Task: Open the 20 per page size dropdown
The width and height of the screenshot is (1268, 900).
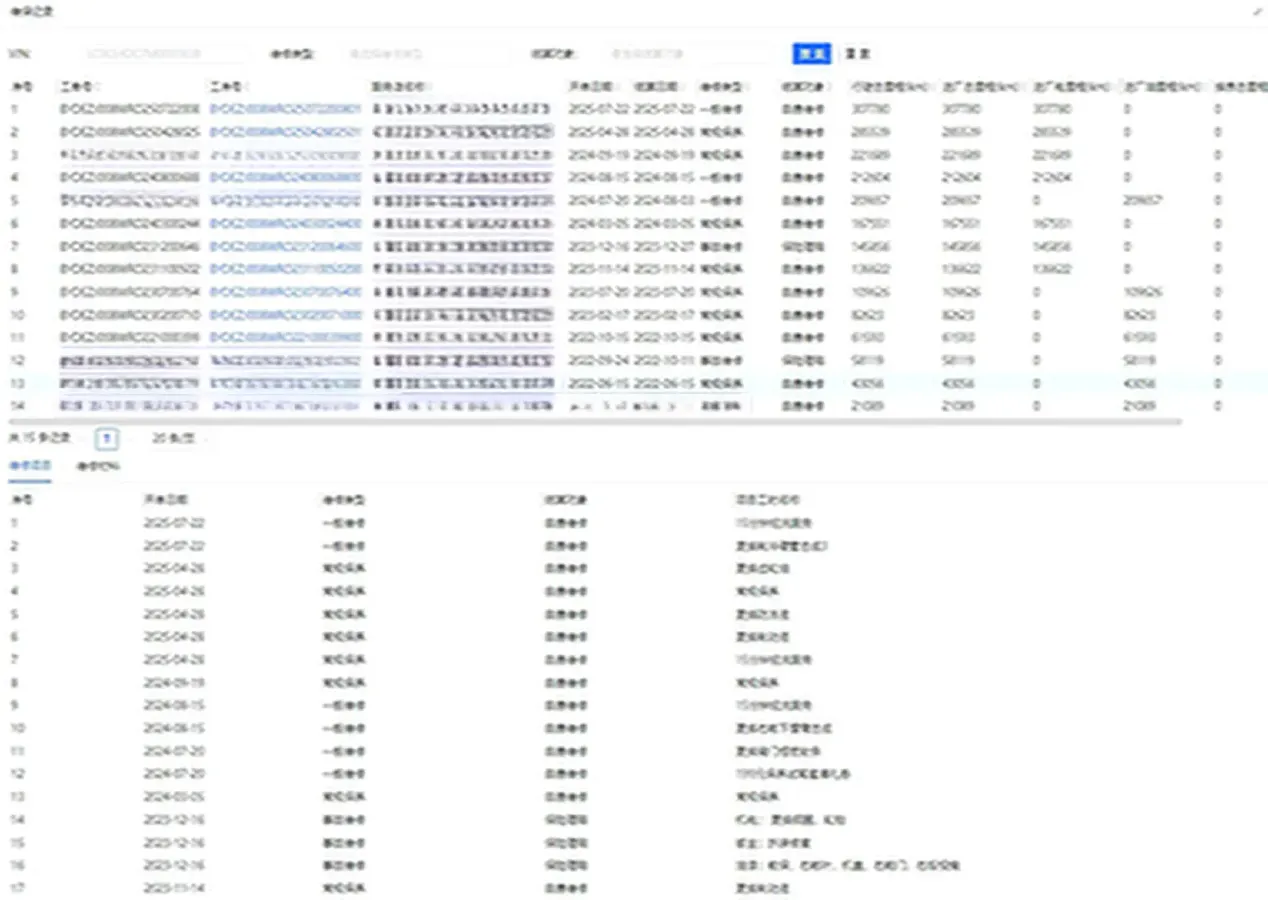Action: pos(175,438)
